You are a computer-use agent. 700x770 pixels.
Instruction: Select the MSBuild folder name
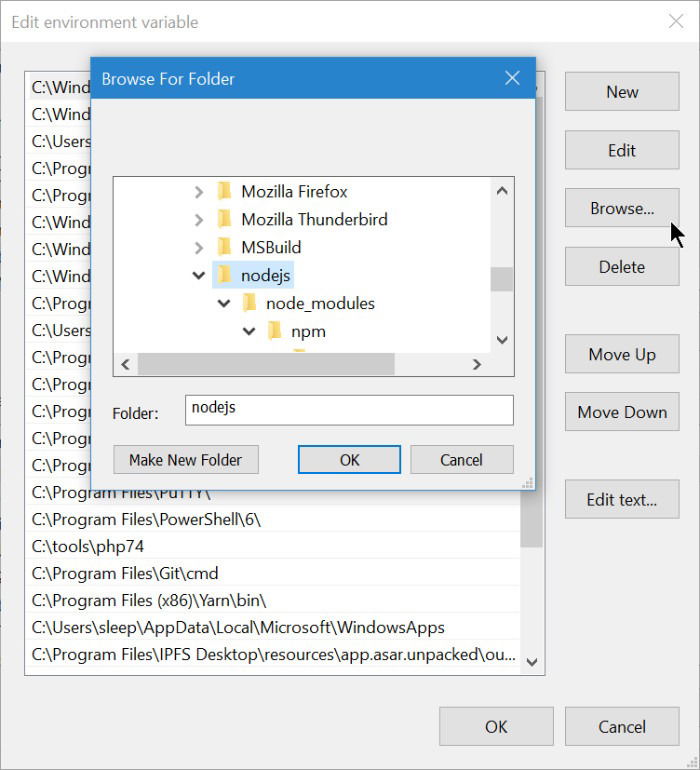(271, 248)
